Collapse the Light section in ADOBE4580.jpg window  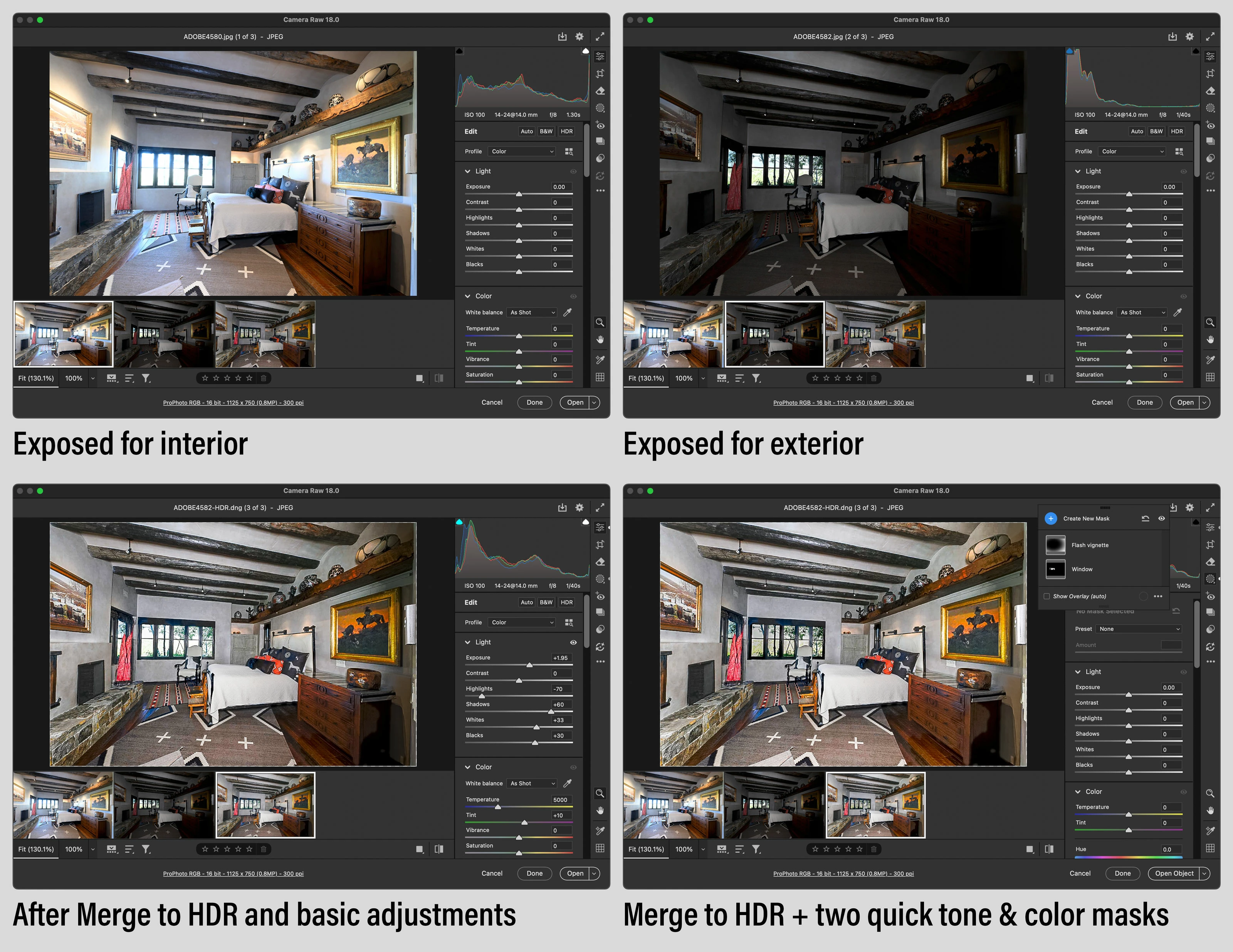point(467,171)
